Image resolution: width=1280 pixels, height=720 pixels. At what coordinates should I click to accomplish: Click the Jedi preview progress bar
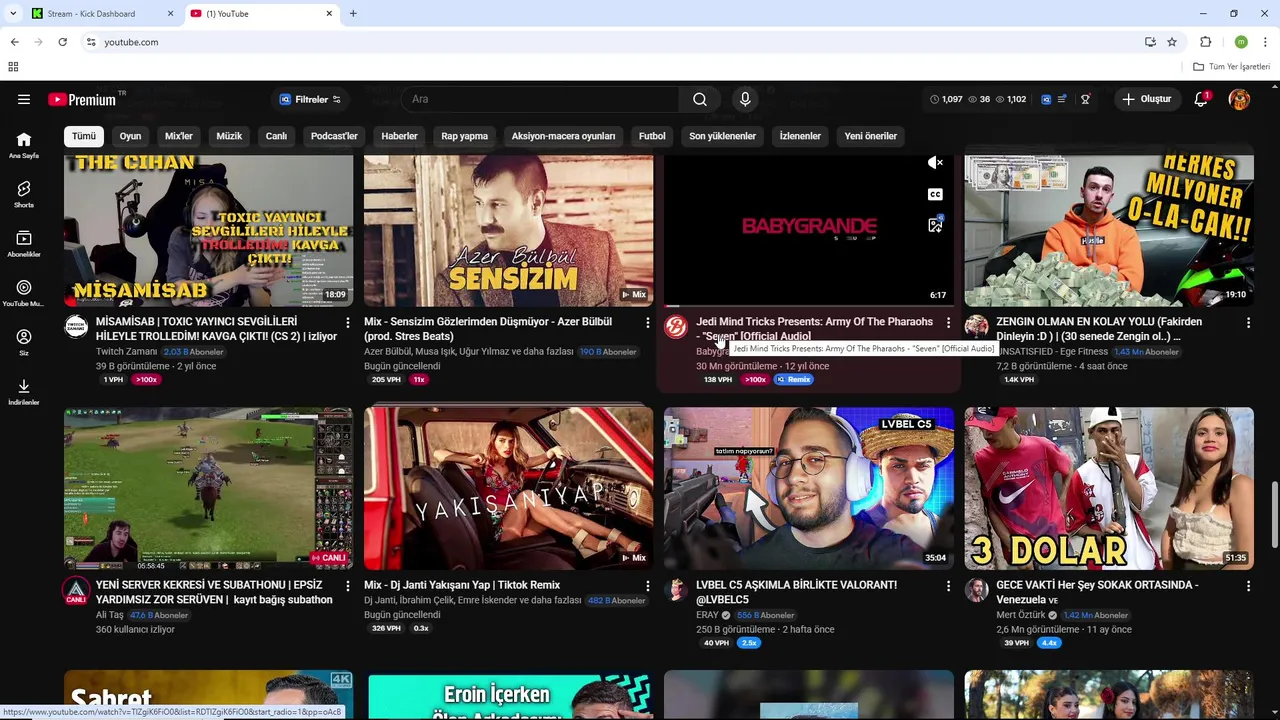click(808, 305)
